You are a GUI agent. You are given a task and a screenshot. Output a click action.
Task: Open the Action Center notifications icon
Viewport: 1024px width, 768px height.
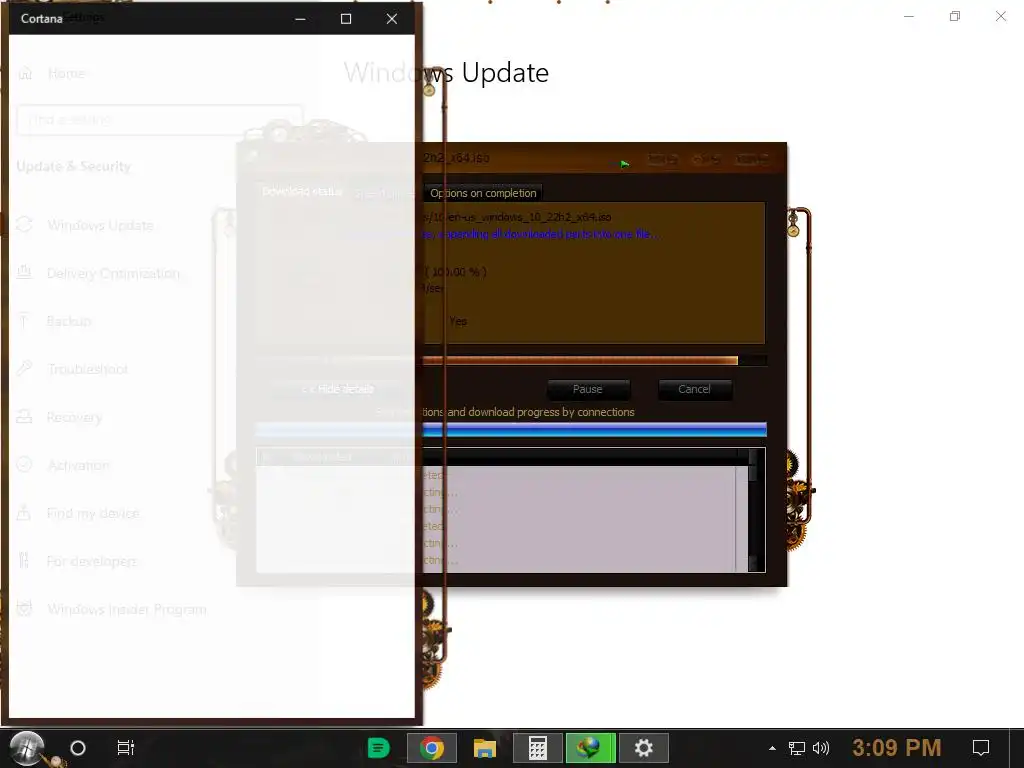pos(981,748)
